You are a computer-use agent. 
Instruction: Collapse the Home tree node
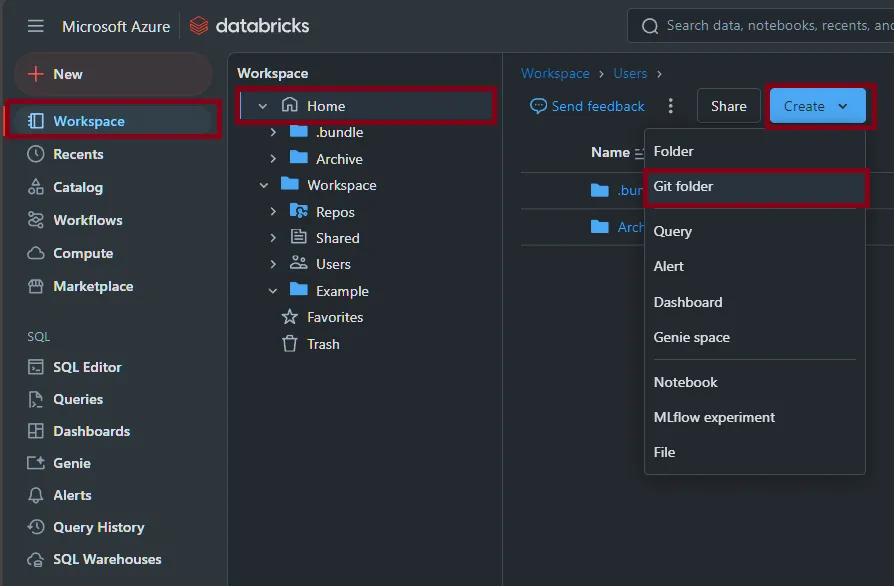pos(263,106)
